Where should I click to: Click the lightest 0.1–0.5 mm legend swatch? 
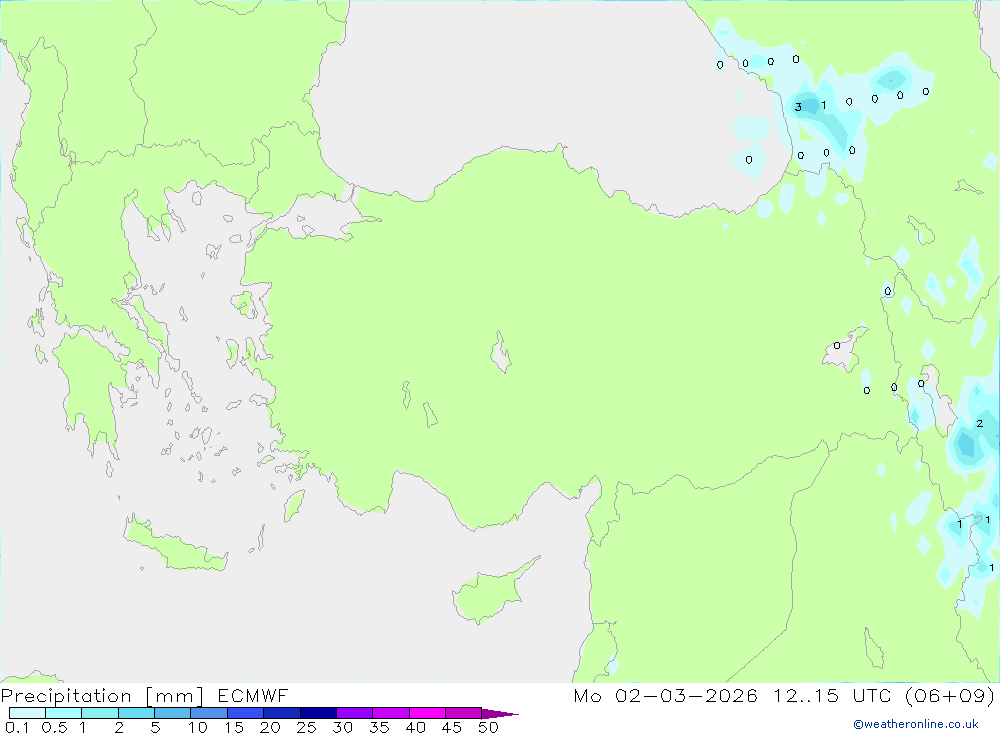[27, 713]
